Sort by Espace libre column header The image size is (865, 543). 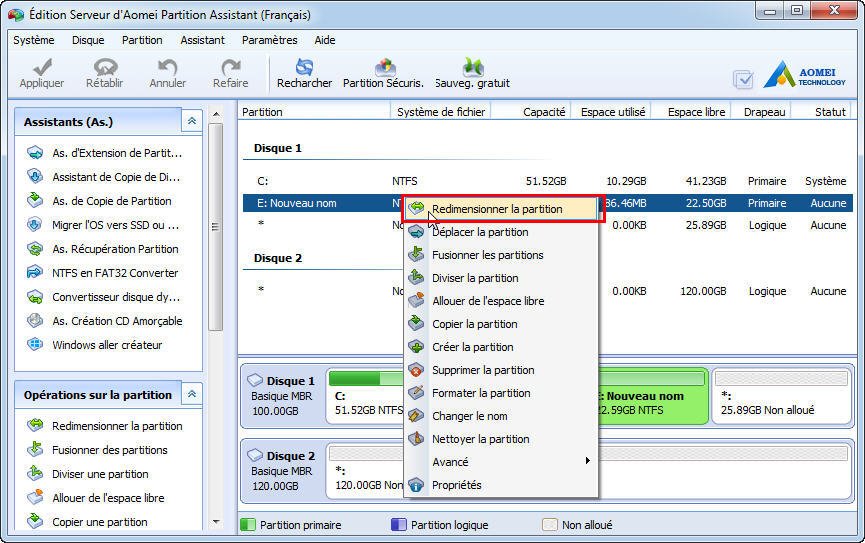click(x=691, y=111)
